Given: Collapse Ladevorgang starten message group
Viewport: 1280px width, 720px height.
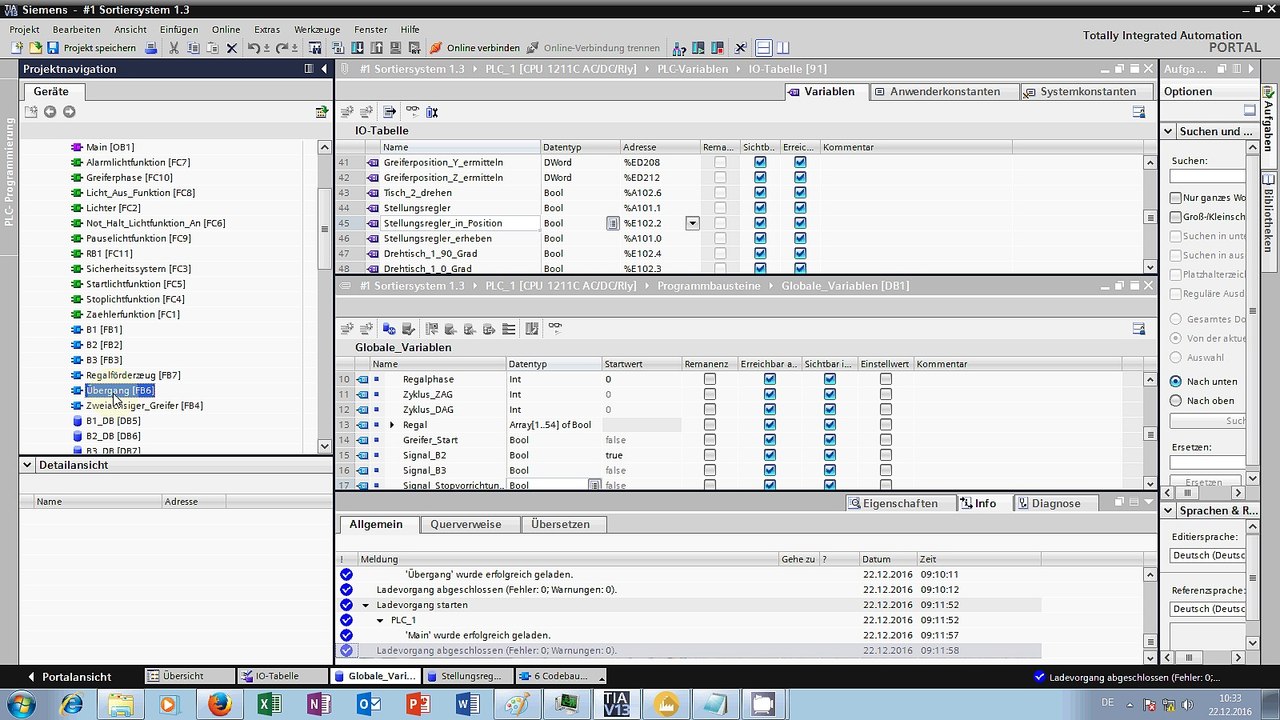Looking at the screenshot, I should [366, 605].
